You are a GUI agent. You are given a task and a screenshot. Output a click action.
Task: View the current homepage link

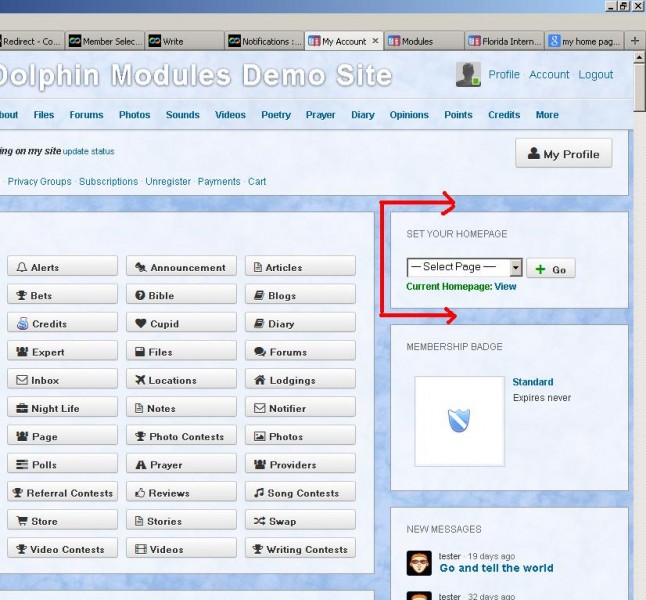point(505,286)
